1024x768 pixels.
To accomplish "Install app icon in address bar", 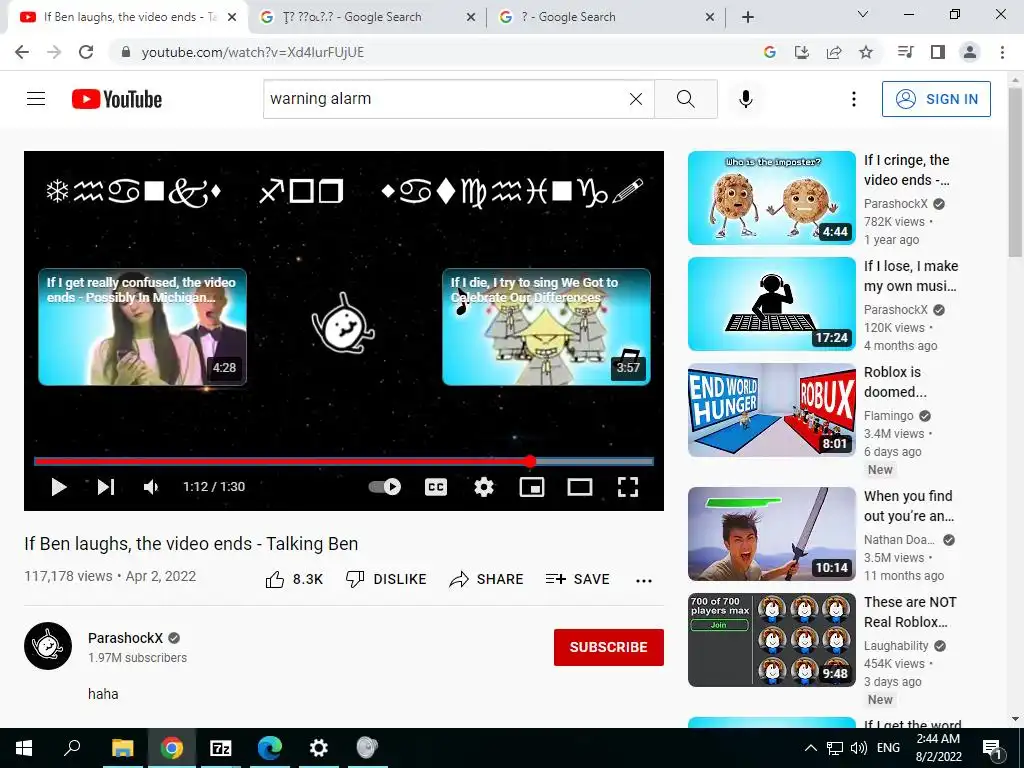I will pos(802,52).
